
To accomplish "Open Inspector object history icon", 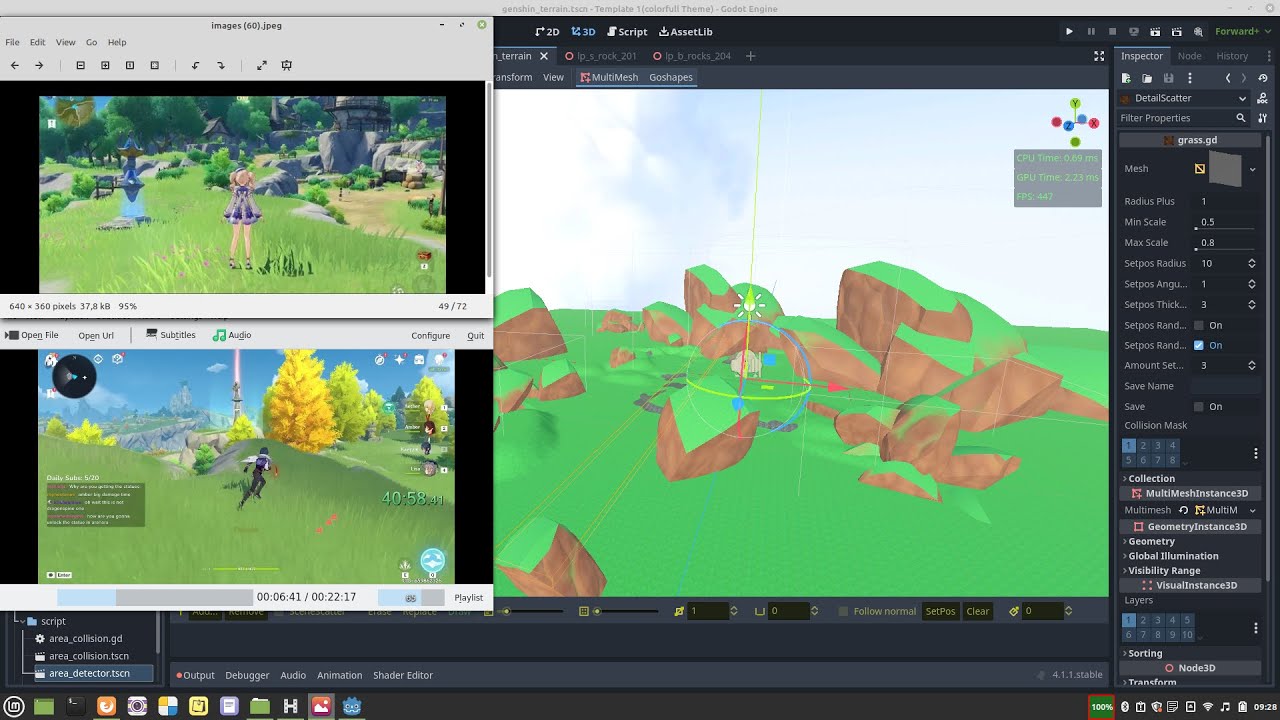I will pyautogui.click(x=1263, y=78).
